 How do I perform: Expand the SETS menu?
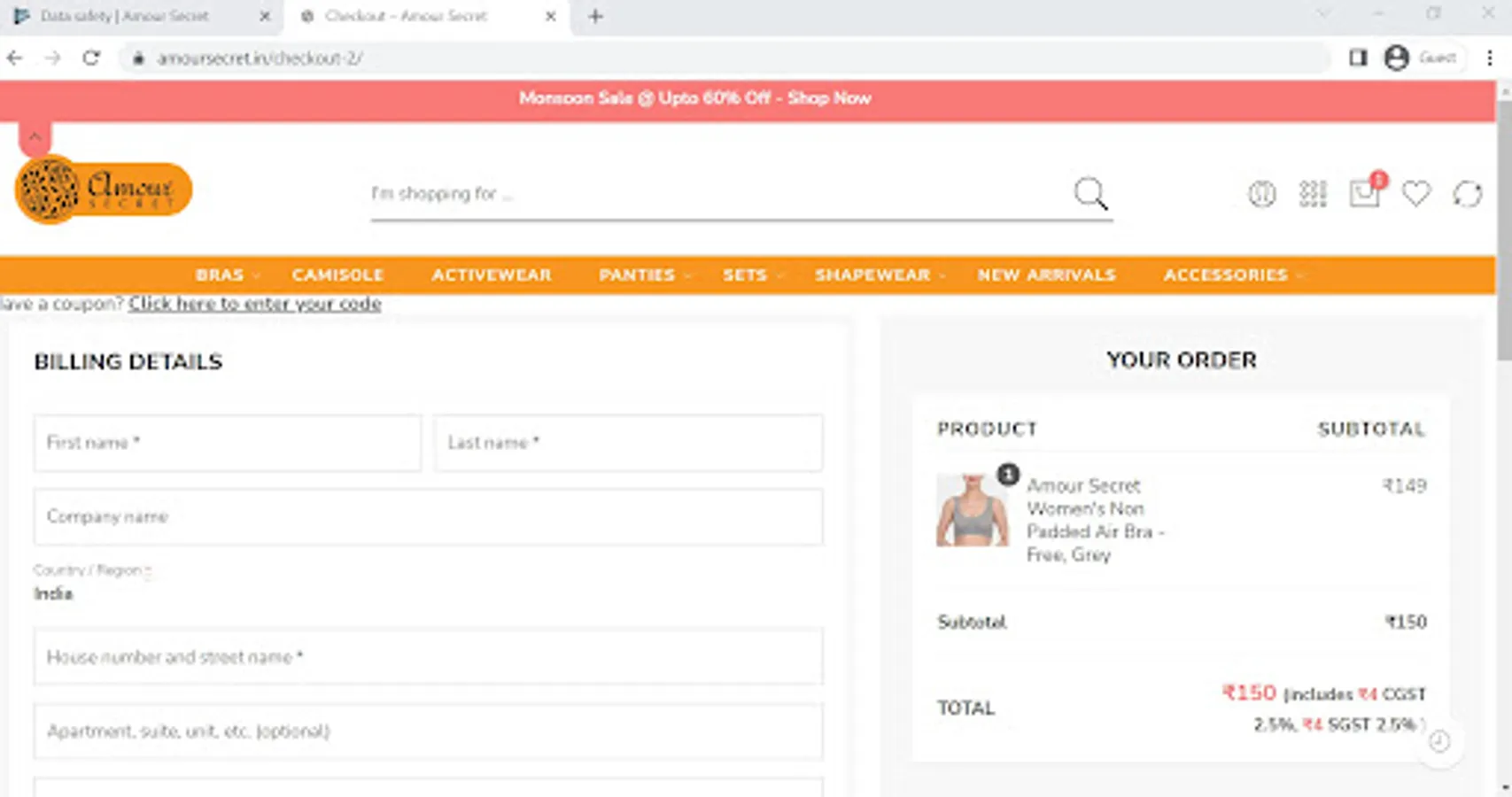pyautogui.click(x=753, y=275)
